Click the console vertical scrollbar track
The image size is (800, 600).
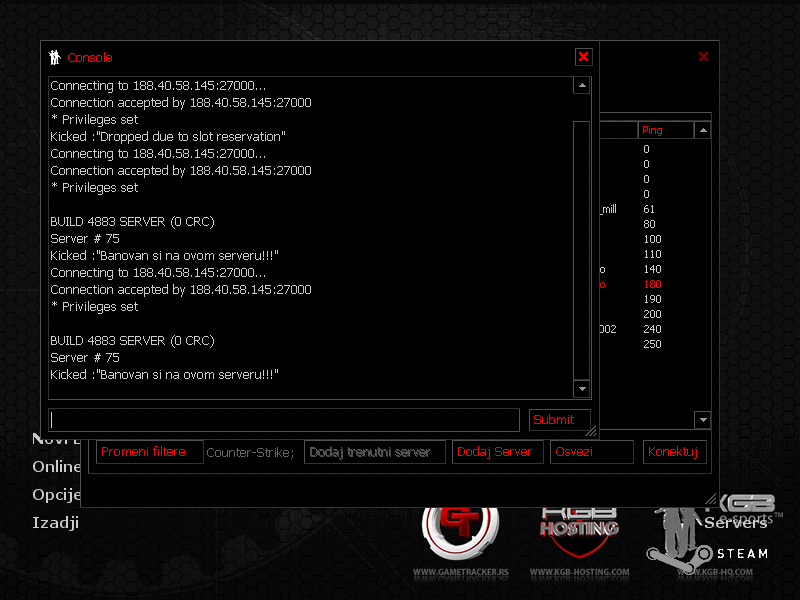581,248
